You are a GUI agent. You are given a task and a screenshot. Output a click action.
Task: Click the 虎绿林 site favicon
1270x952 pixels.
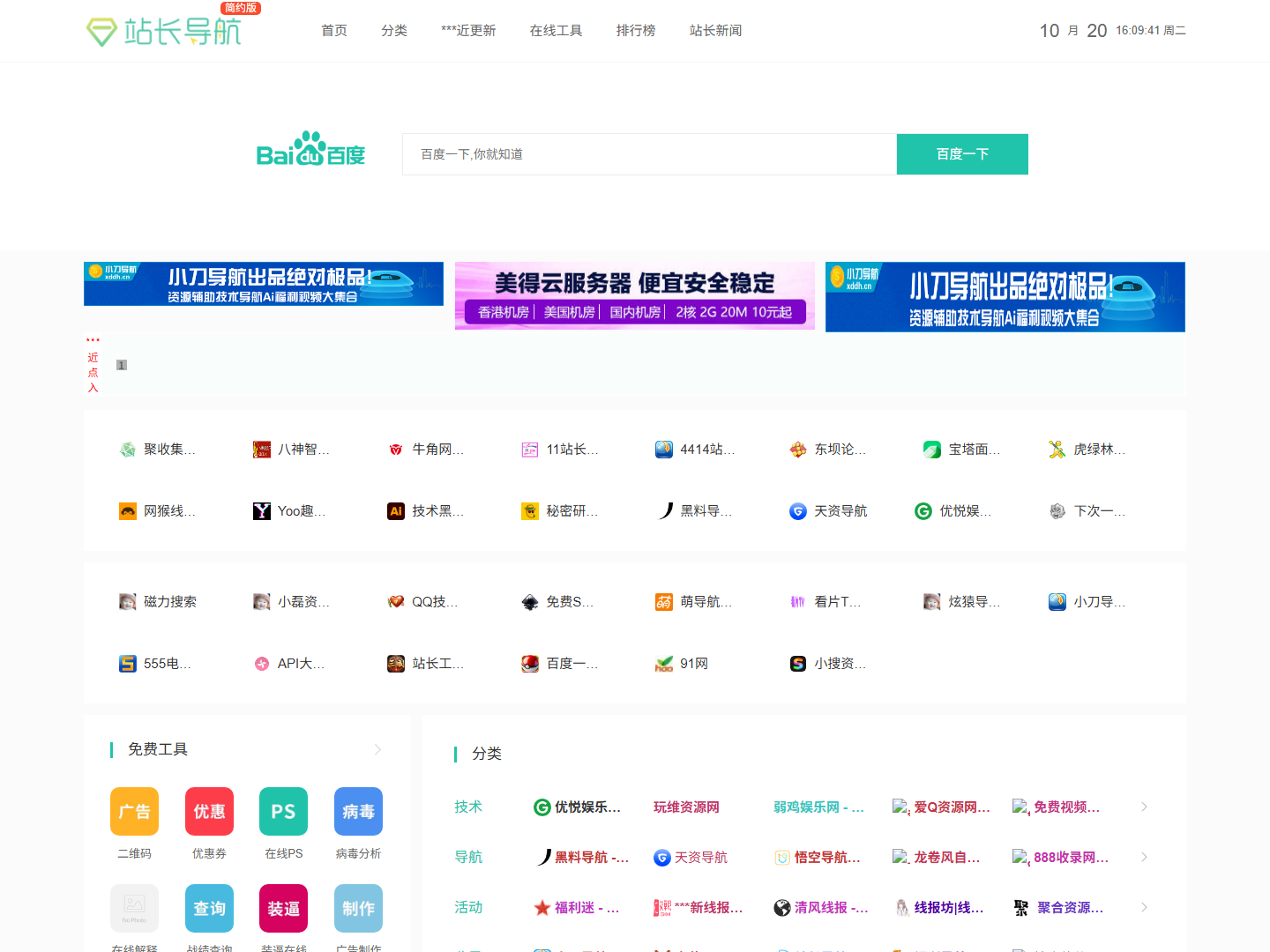coord(1057,450)
